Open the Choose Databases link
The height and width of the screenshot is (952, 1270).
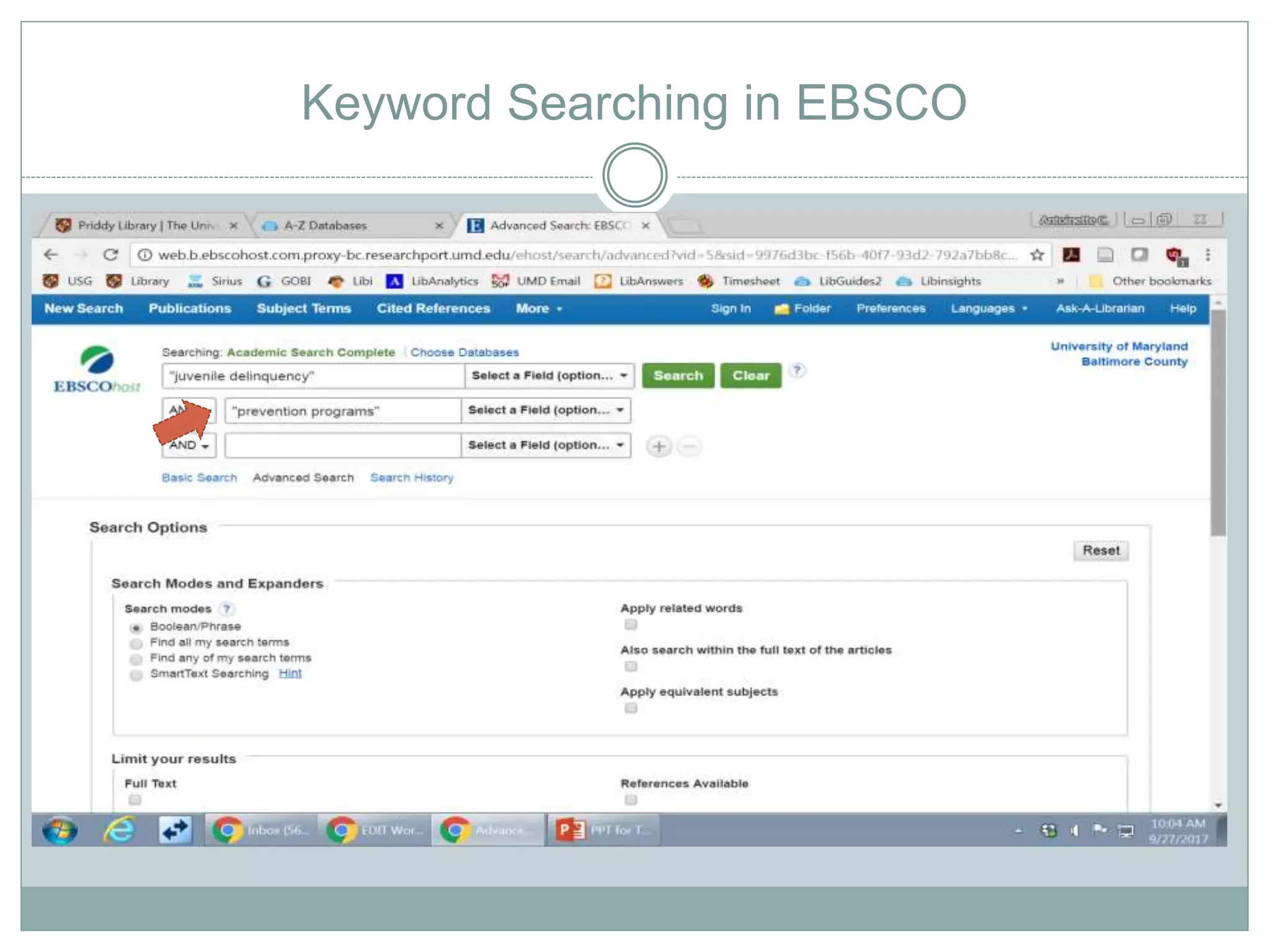[464, 352]
